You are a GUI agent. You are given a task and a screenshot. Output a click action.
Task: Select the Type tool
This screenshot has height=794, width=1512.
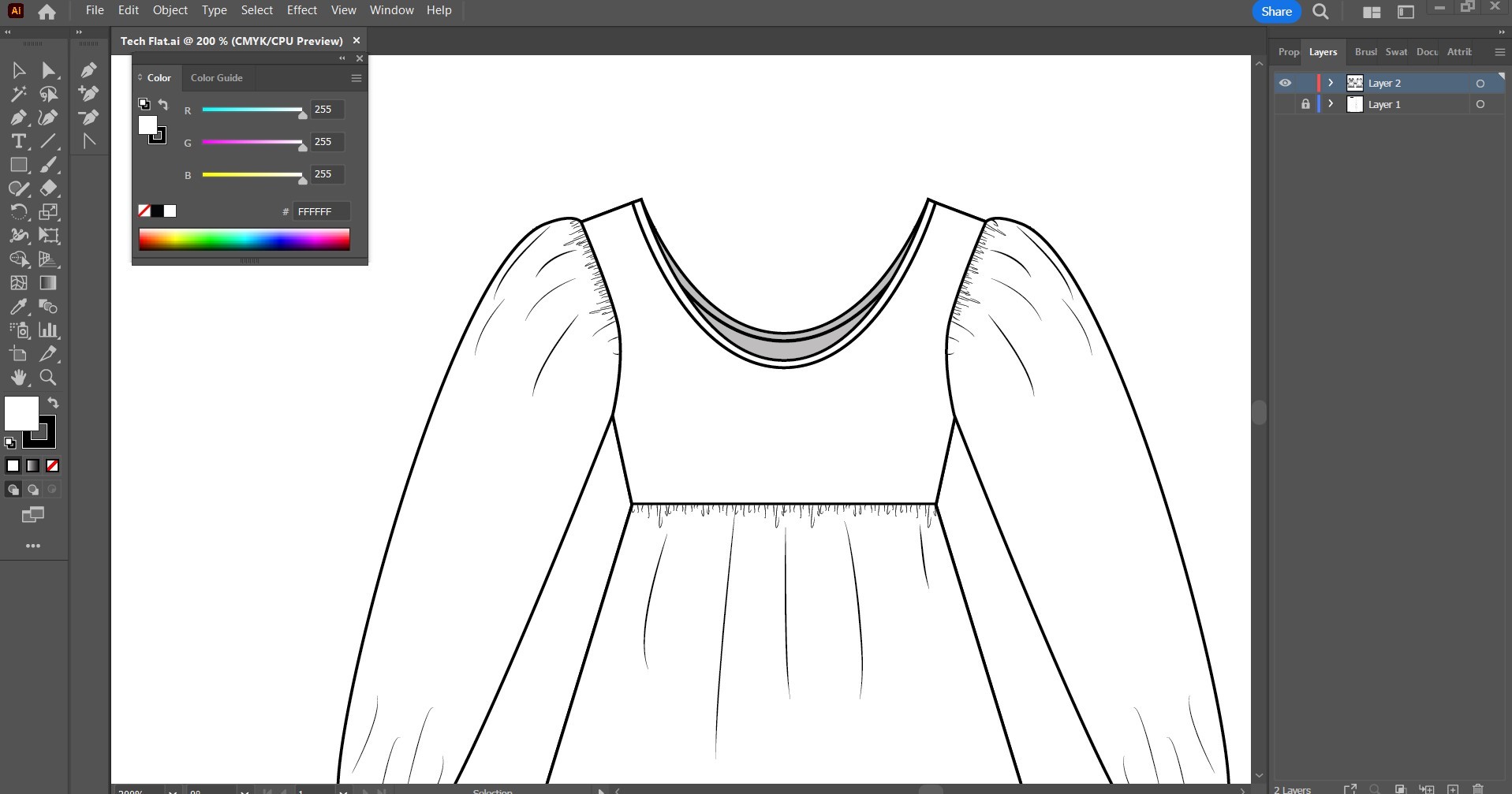point(18,141)
